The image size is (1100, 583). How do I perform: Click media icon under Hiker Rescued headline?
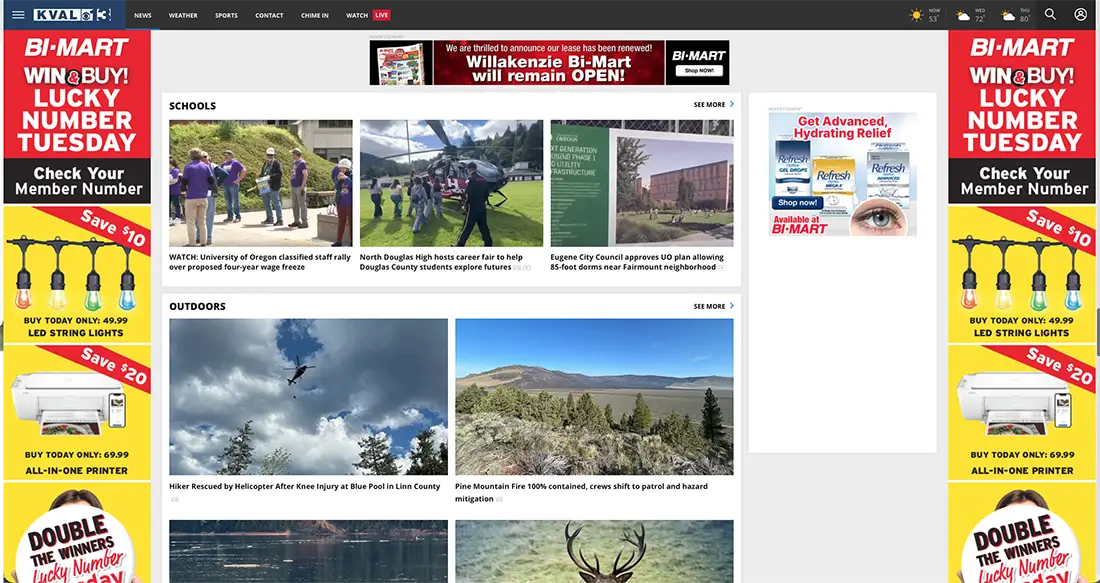pyautogui.click(x=175, y=500)
